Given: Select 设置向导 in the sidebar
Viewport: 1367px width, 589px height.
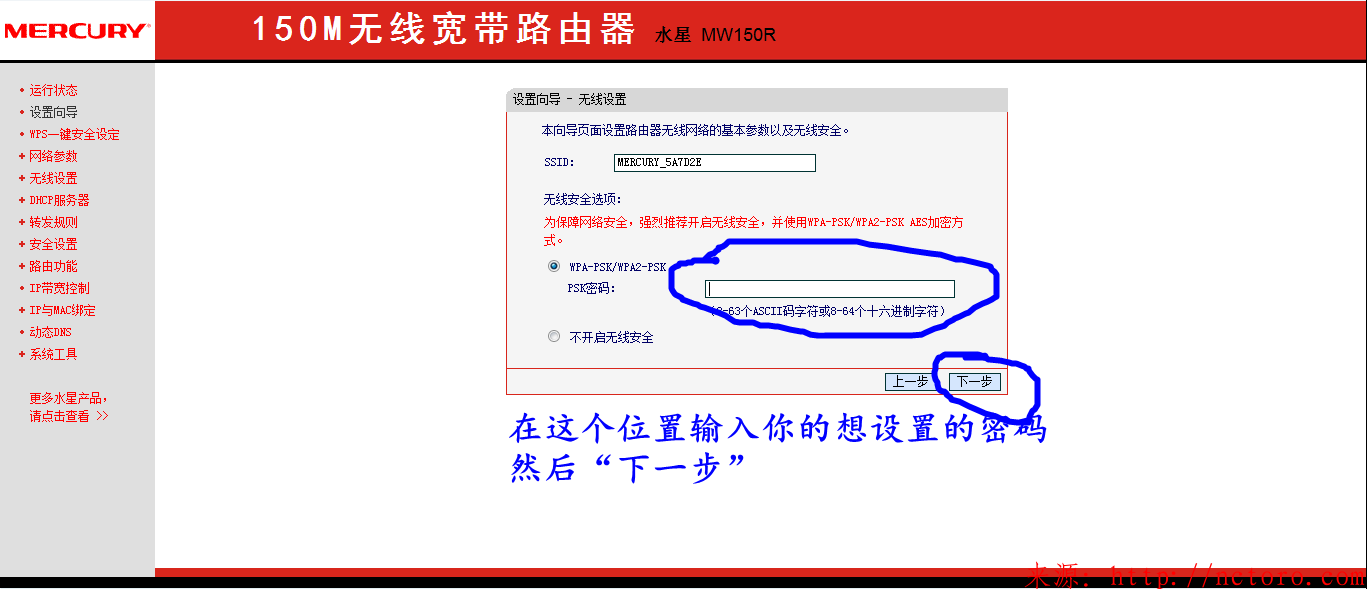Looking at the screenshot, I should 53,112.
